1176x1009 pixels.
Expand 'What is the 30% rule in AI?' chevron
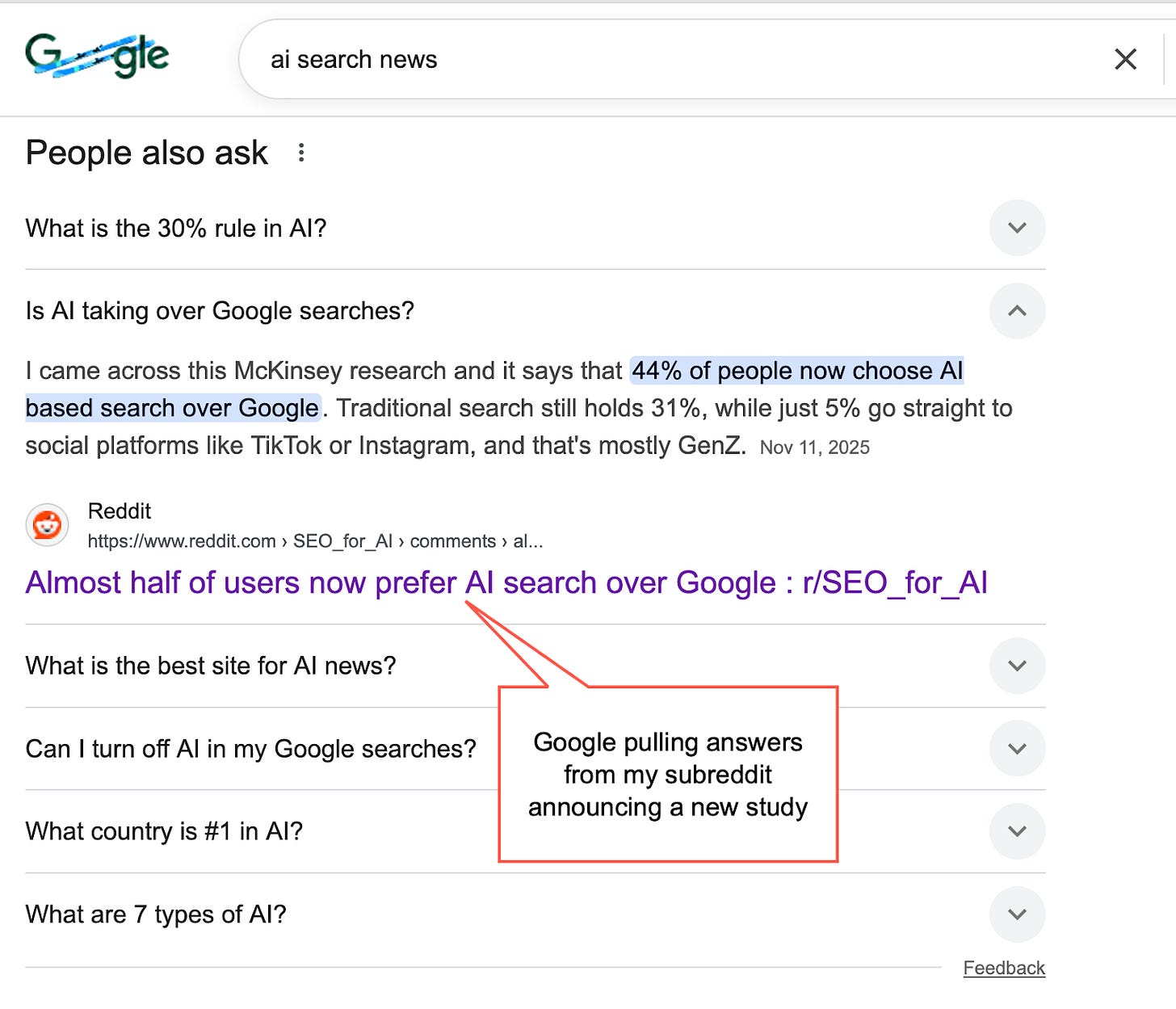(x=1017, y=228)
